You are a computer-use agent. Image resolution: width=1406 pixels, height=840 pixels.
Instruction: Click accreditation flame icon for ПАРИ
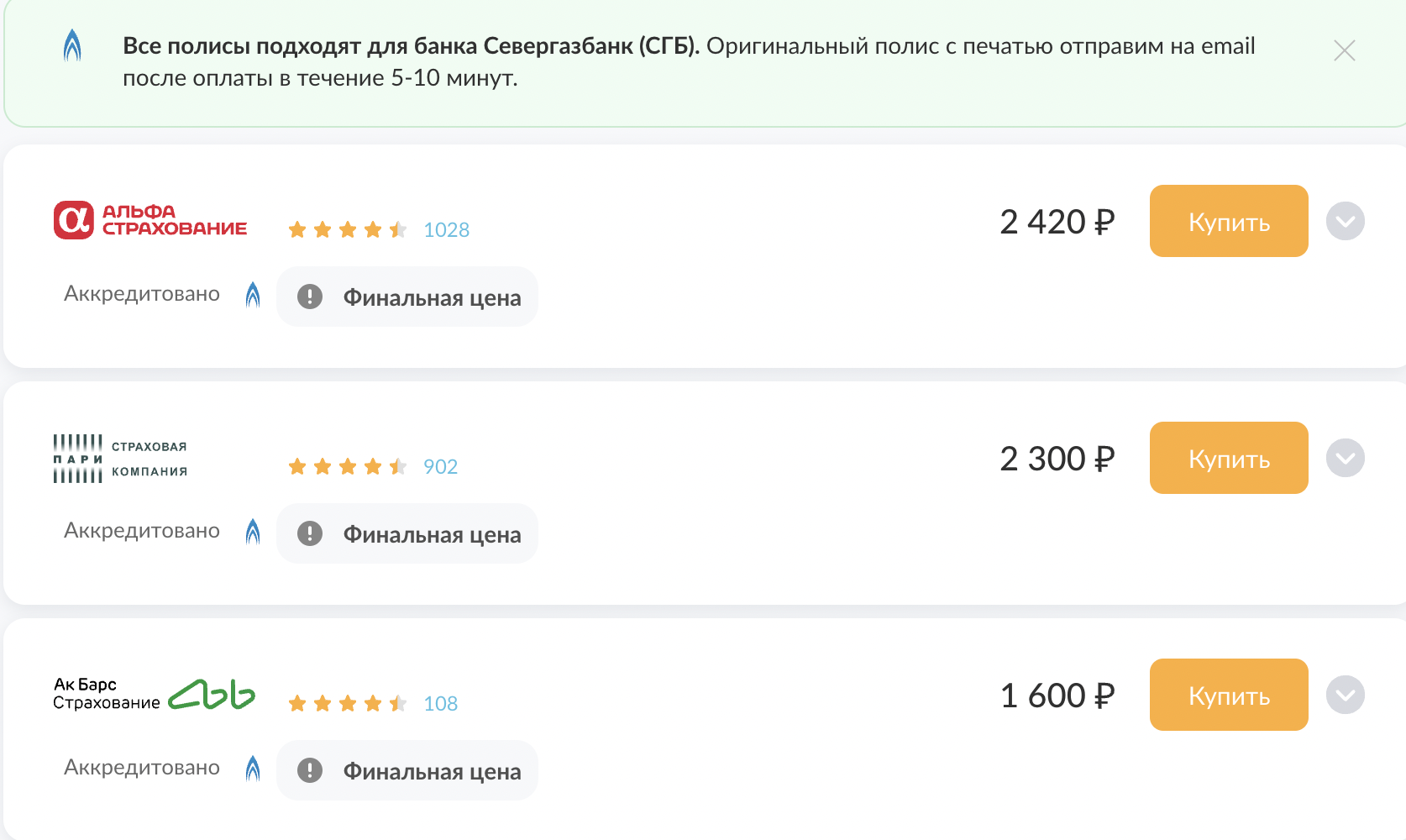click(x=253, y=532)
